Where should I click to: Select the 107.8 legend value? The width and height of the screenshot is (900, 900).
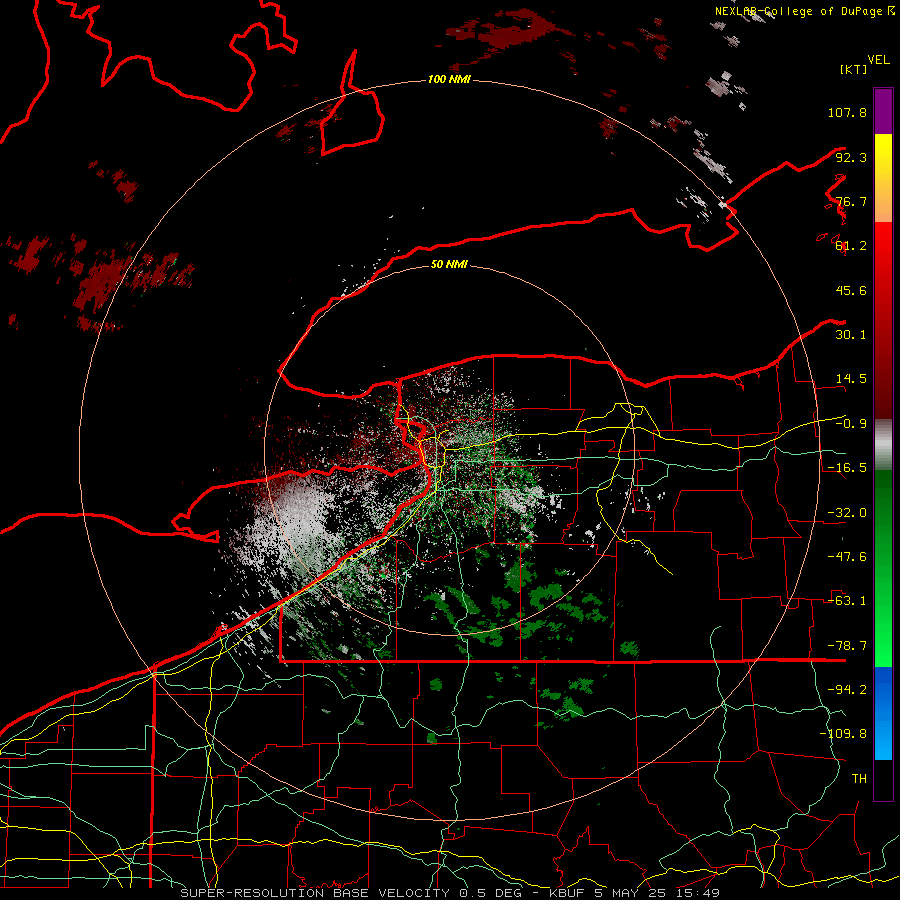(847, 112)
